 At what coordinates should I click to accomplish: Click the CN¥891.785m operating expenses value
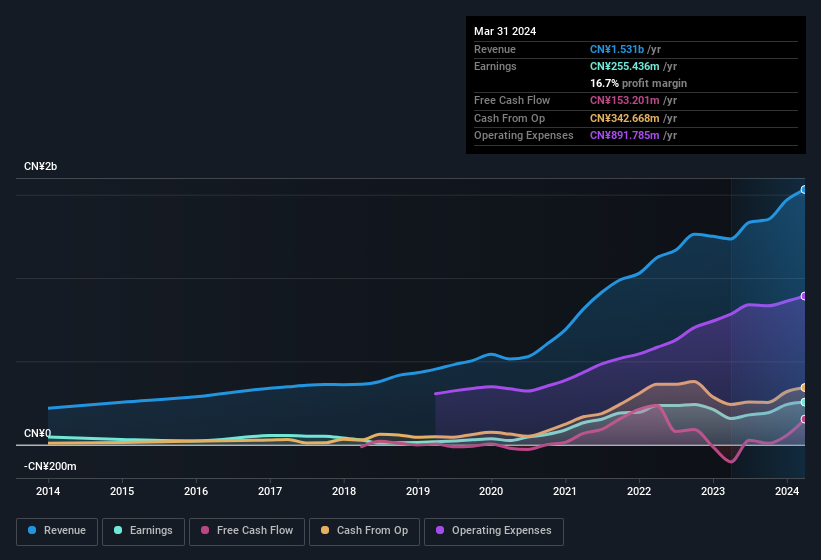click(624, 135)
